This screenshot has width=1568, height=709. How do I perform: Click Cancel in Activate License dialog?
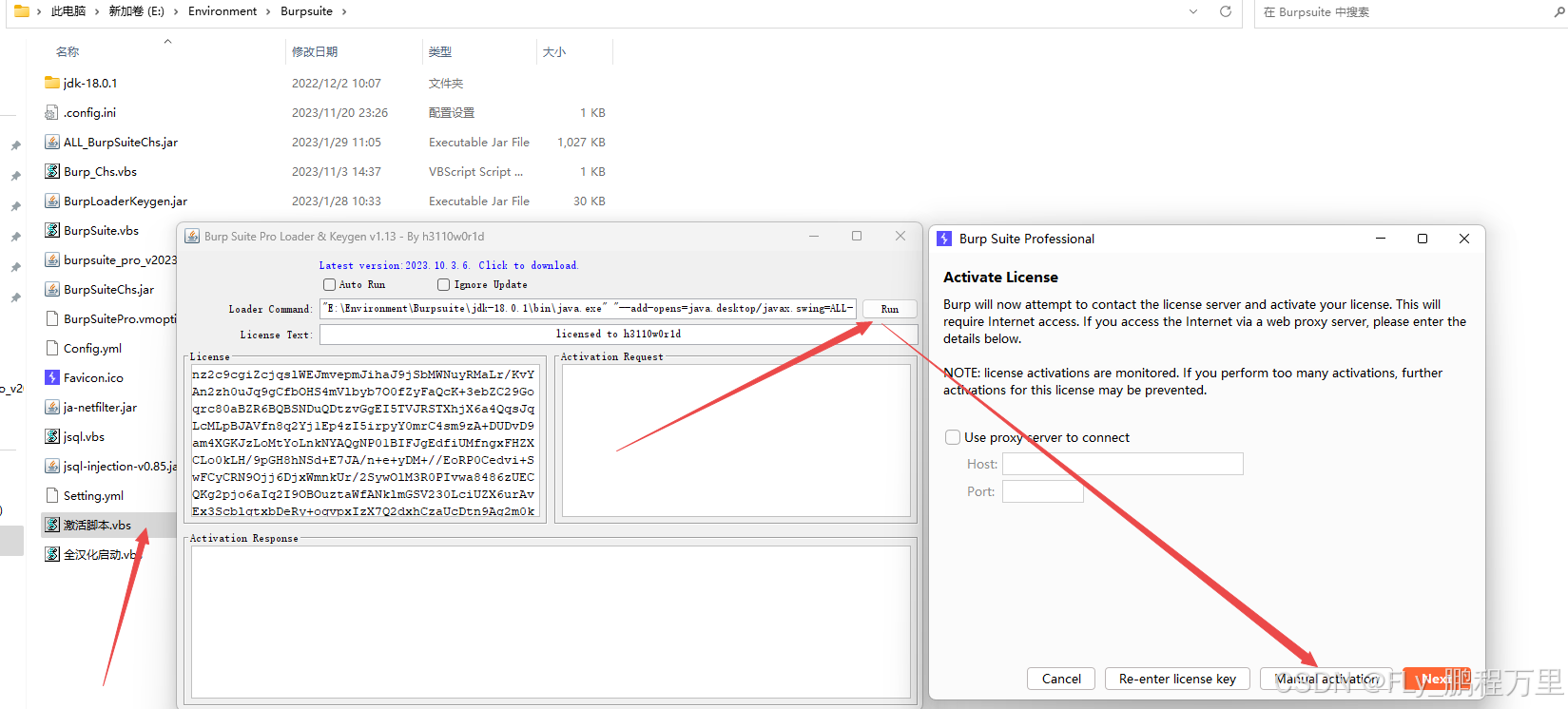[x=1061, y=679]
